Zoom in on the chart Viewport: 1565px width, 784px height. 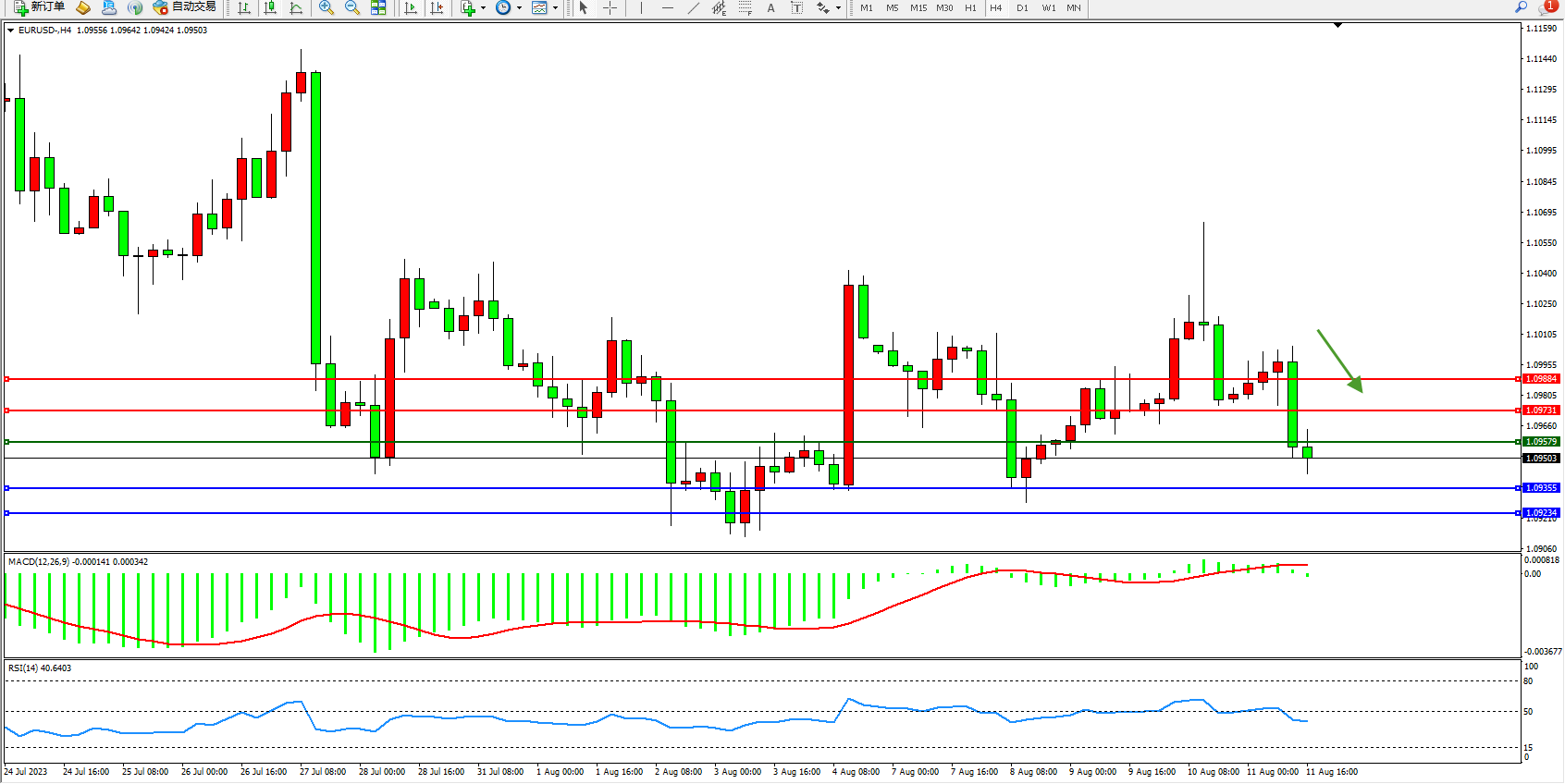[326, 8]
